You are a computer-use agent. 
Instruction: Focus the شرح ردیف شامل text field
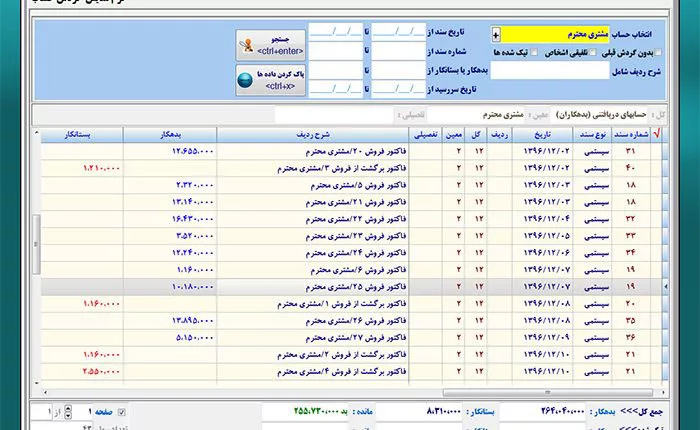tap(550, 71)
